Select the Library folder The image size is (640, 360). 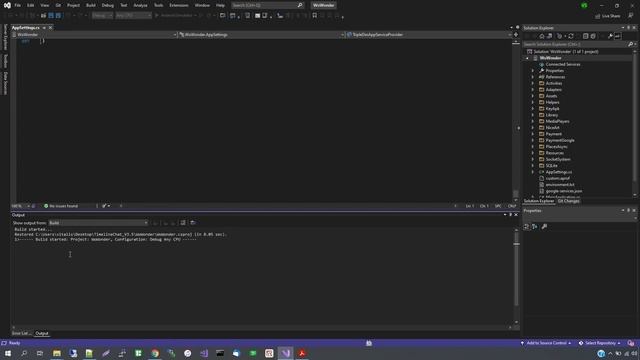[552, 115]
